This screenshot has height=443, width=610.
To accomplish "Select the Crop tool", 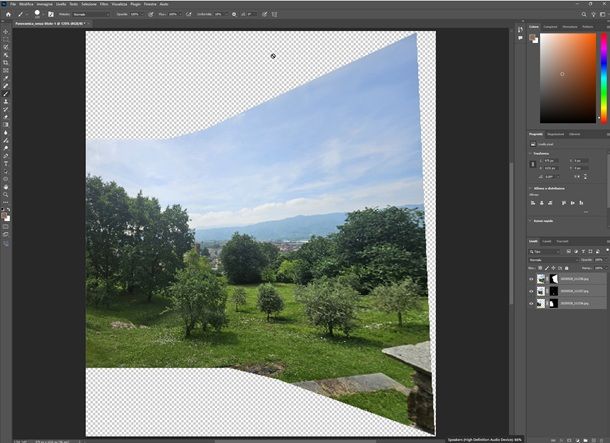I will (5, 63).
